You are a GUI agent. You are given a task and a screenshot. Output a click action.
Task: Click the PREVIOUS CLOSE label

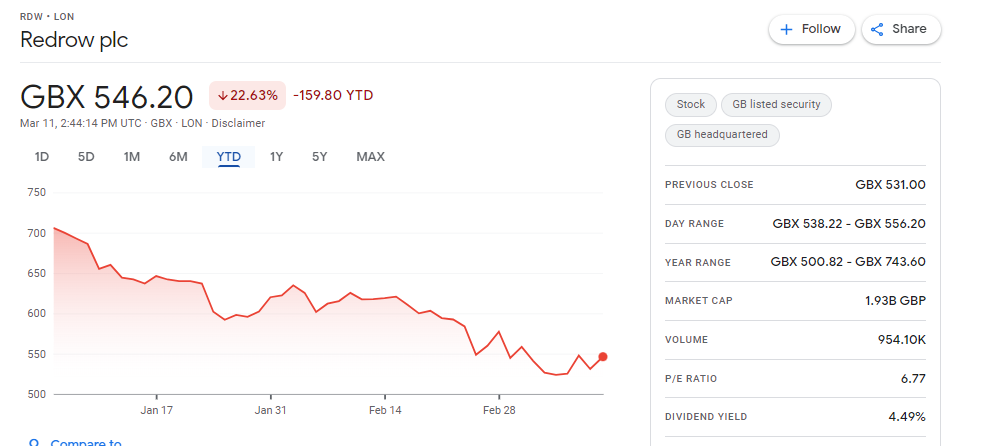point(709,185)
